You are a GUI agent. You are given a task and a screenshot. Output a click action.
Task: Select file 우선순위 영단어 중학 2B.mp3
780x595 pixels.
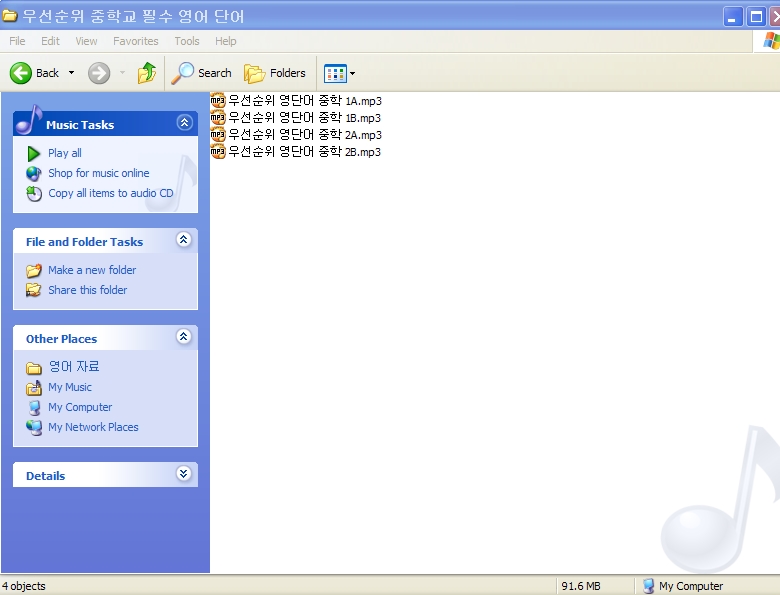304,151
